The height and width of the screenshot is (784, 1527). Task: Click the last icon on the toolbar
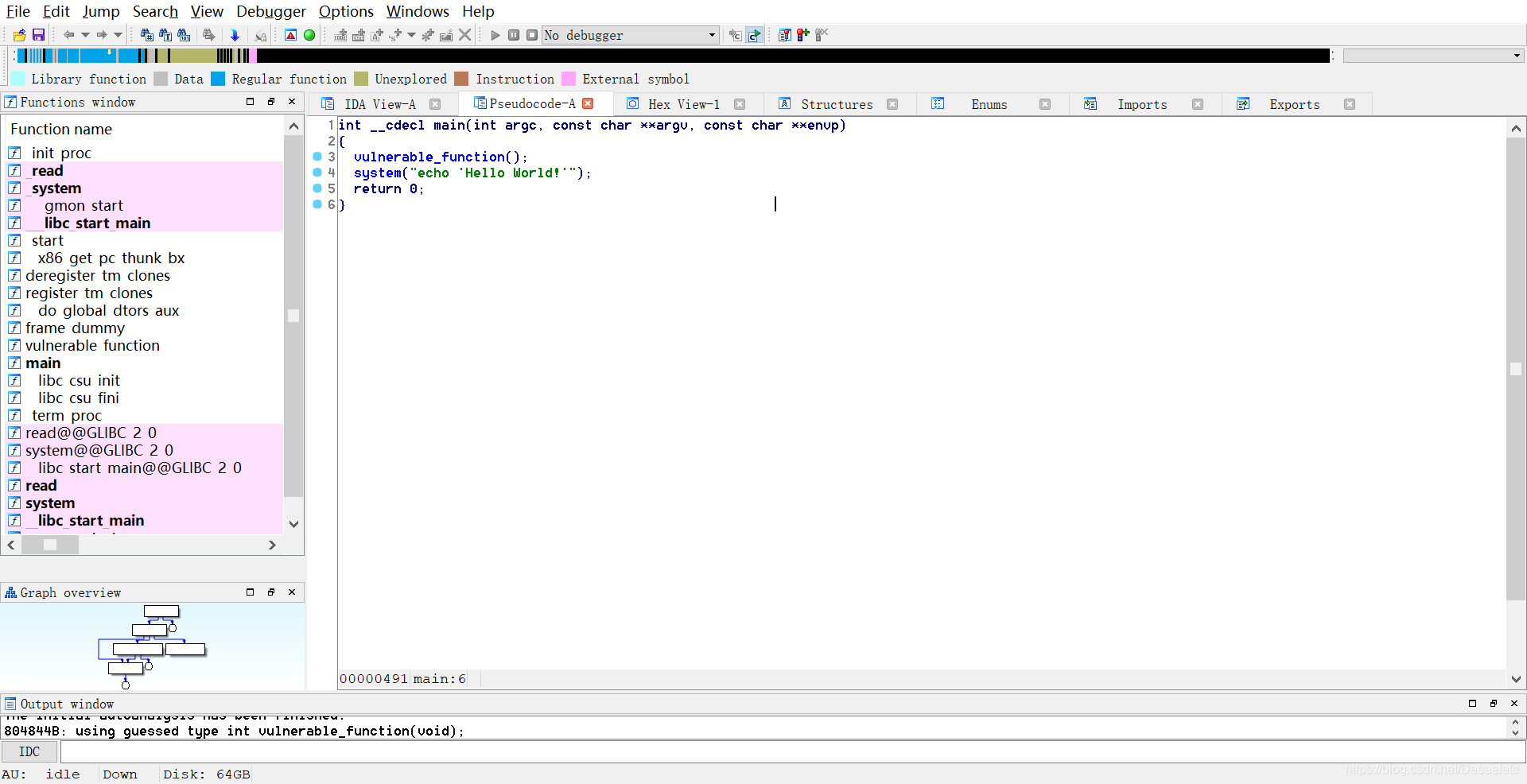[x=822, y=35]
